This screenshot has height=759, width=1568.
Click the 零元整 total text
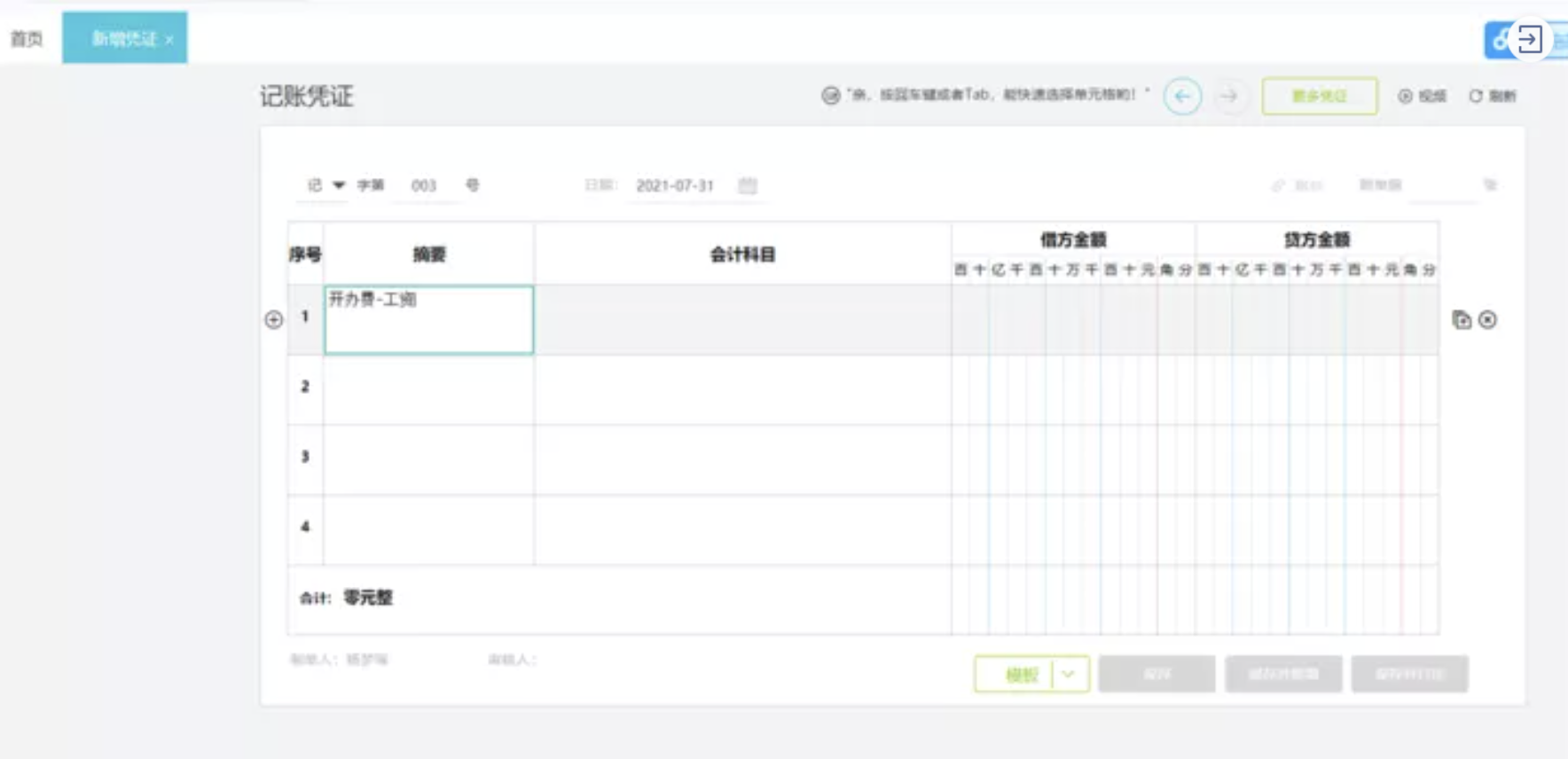(x=368, y=598)
